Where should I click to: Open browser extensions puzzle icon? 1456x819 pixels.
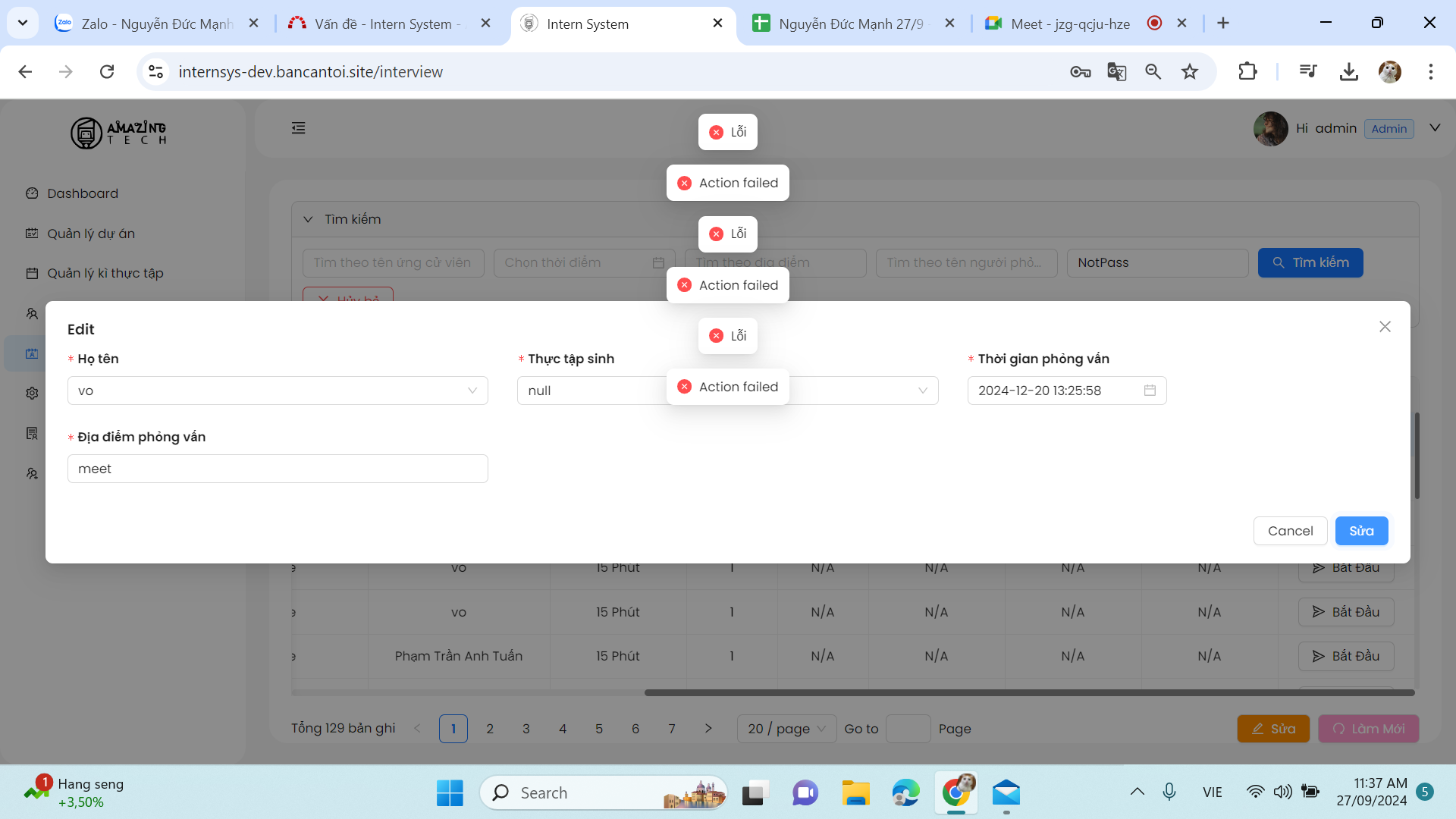[1247, 72]
